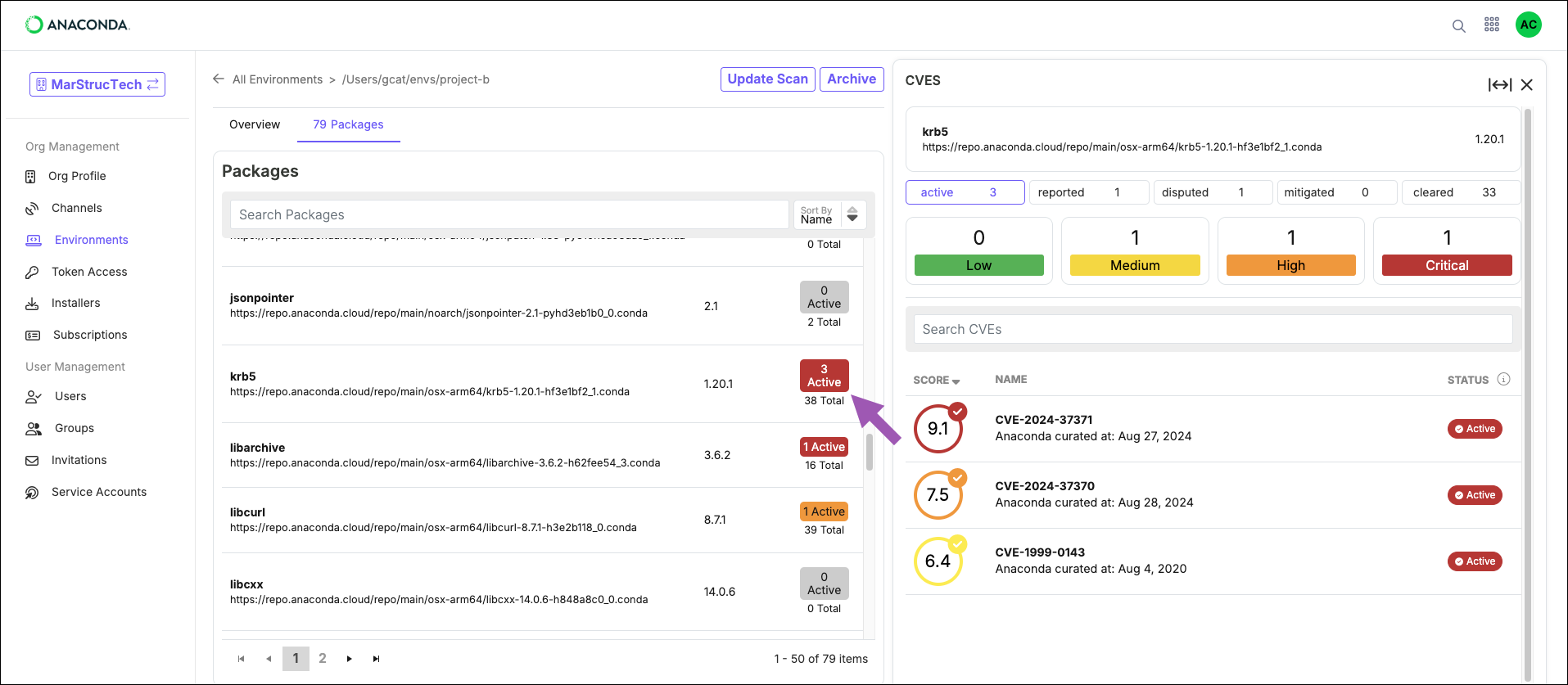This screenshot has width=1568, height=685.
Task: Close the CVES panel
Action: [x=1527, y=85]
